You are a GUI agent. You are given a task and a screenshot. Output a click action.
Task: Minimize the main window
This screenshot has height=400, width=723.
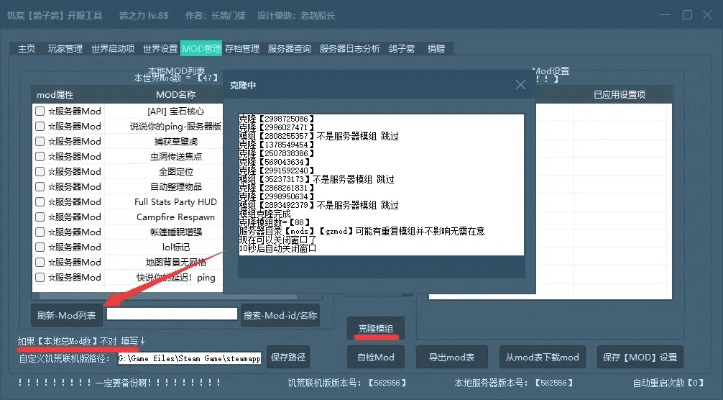[665, 15]
